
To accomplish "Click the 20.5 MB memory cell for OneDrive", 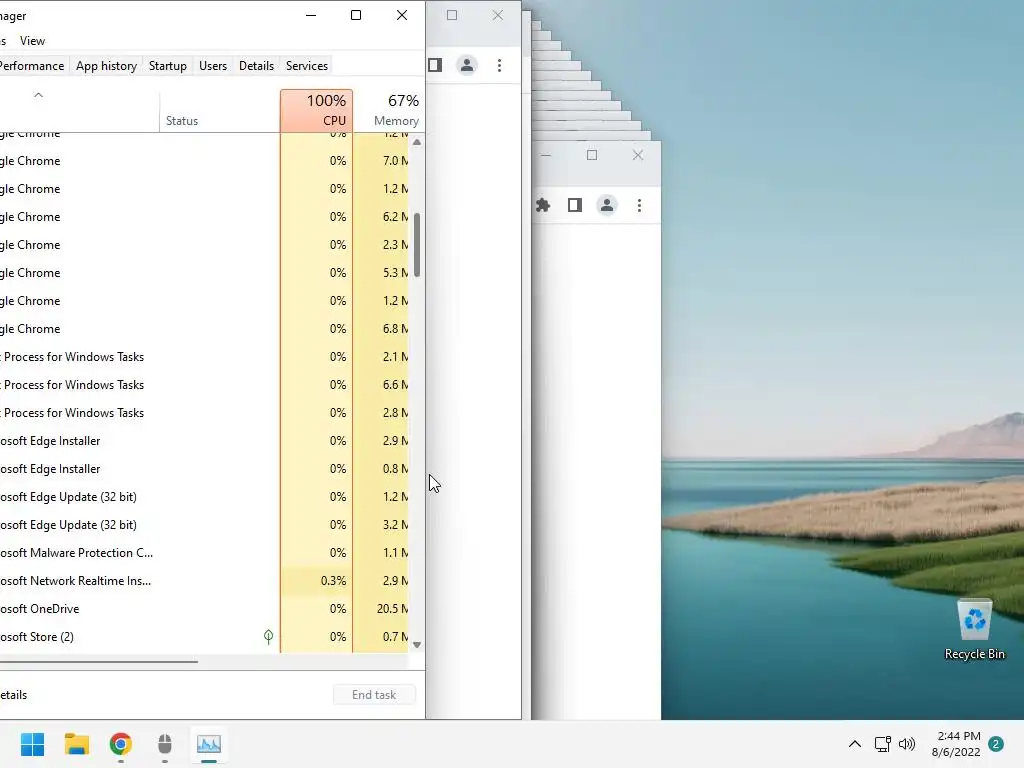I will tap(381, 609).
